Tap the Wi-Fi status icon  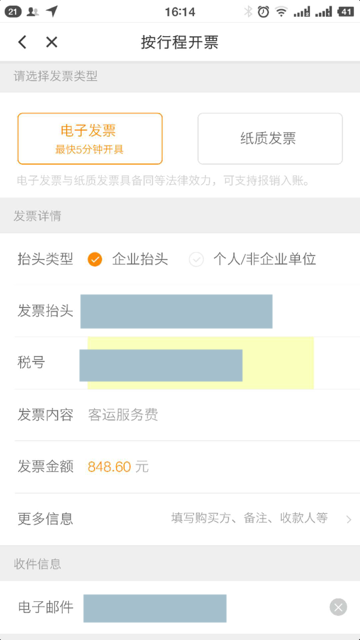coord(281,12)
